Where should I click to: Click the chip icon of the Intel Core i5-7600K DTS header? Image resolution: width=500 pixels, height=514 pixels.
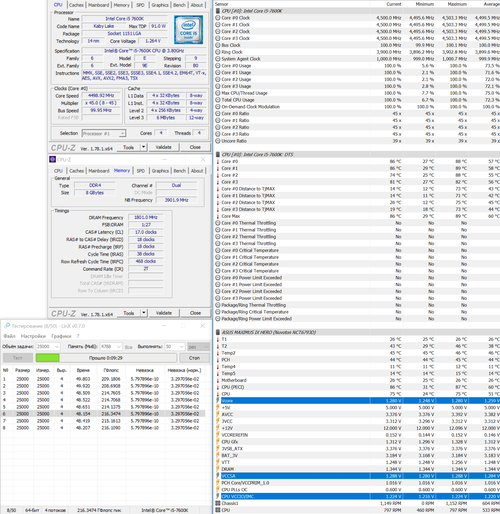click(x=218, y=155)
